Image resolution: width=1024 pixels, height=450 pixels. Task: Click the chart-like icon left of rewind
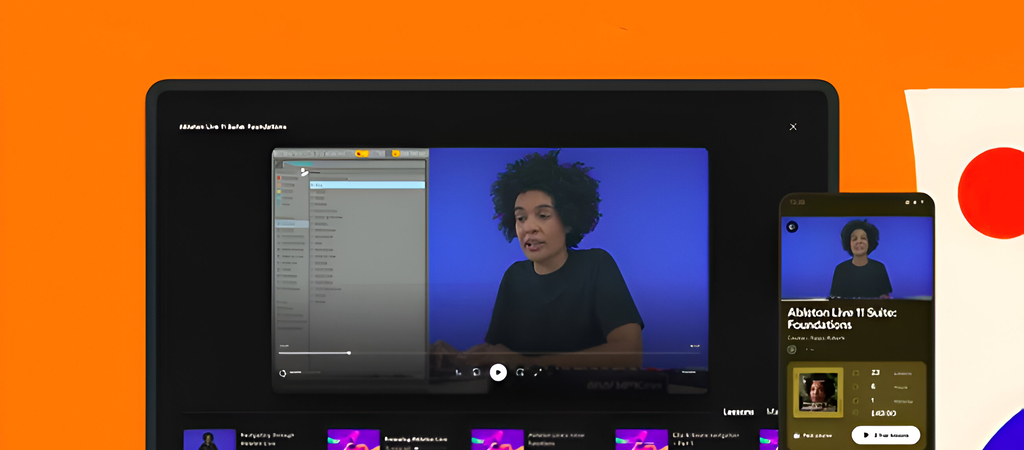click(x=458, y=372)
